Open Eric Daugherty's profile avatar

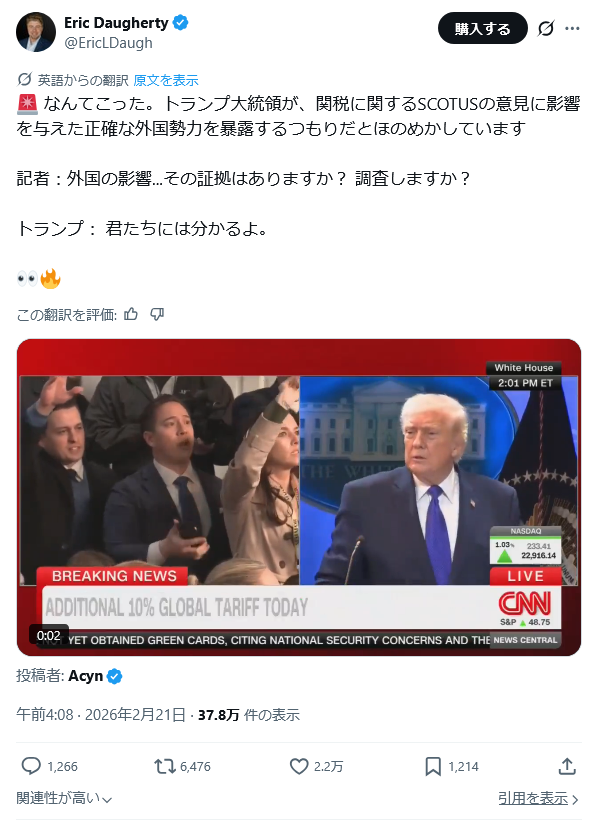(36, 32)
